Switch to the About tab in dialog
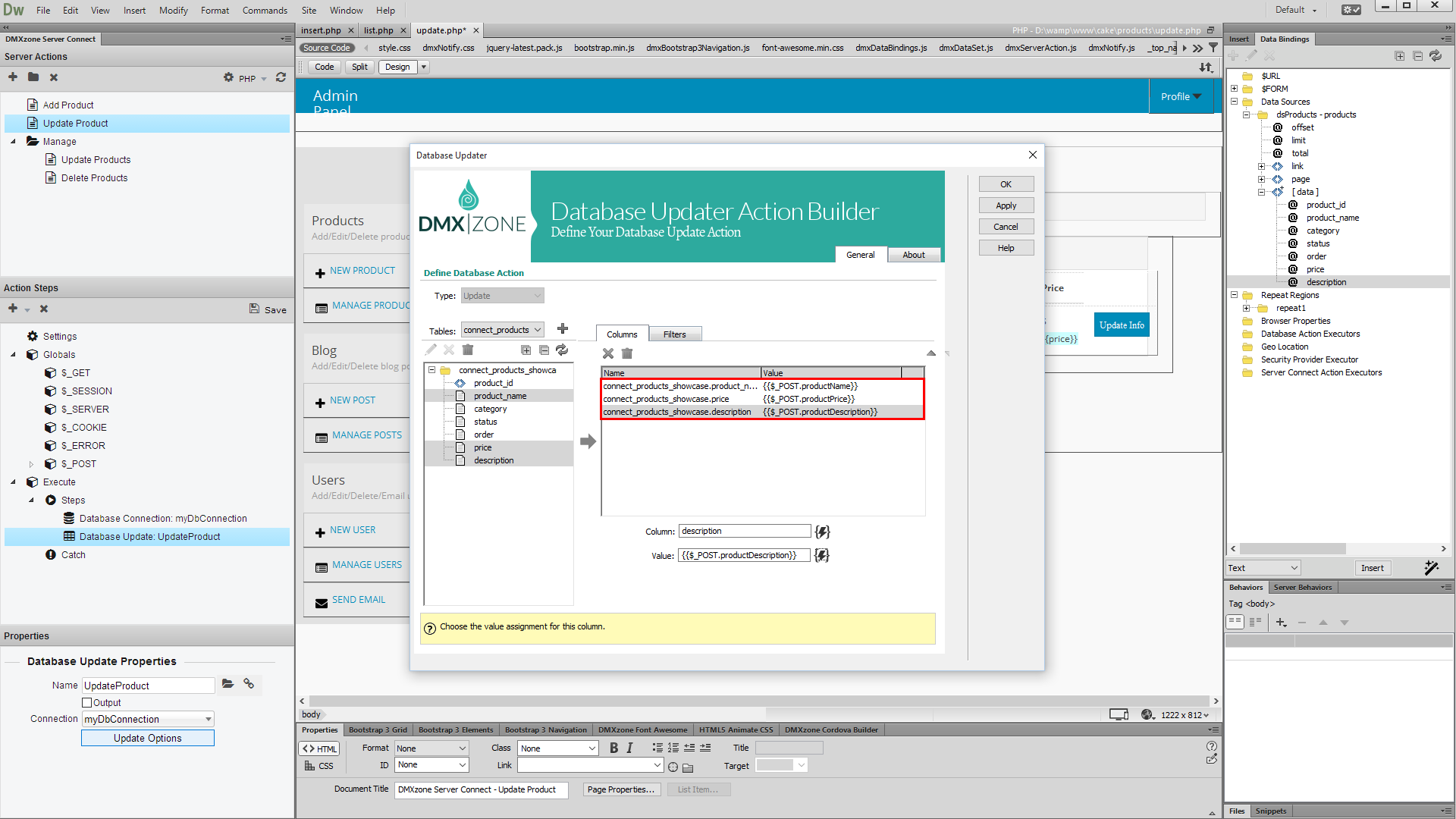 point(913,255)
